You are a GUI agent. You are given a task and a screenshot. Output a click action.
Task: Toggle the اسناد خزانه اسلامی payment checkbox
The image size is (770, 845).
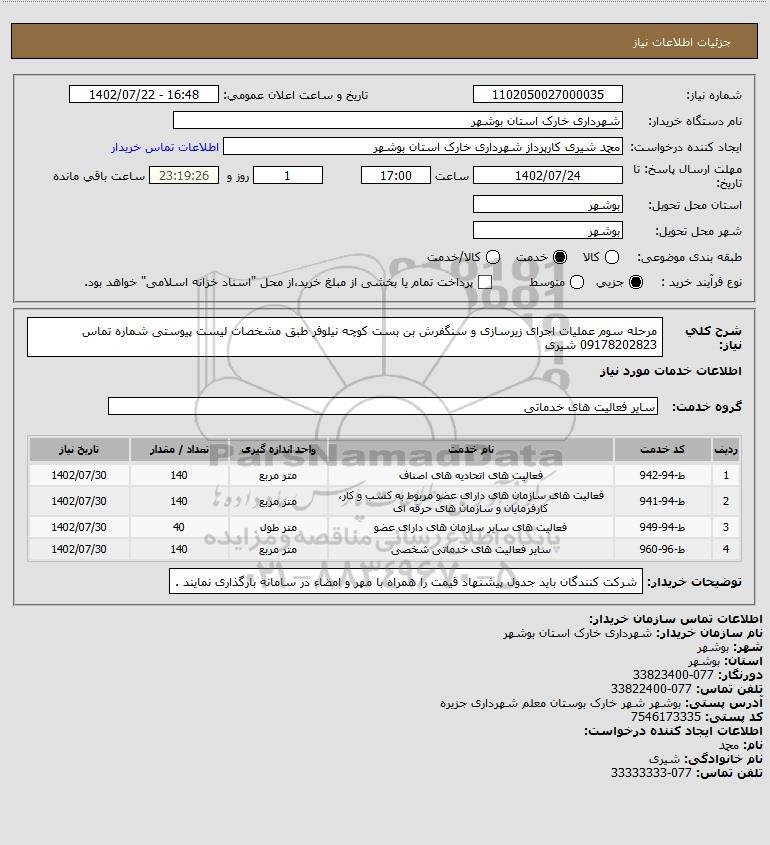click(485, 282)
